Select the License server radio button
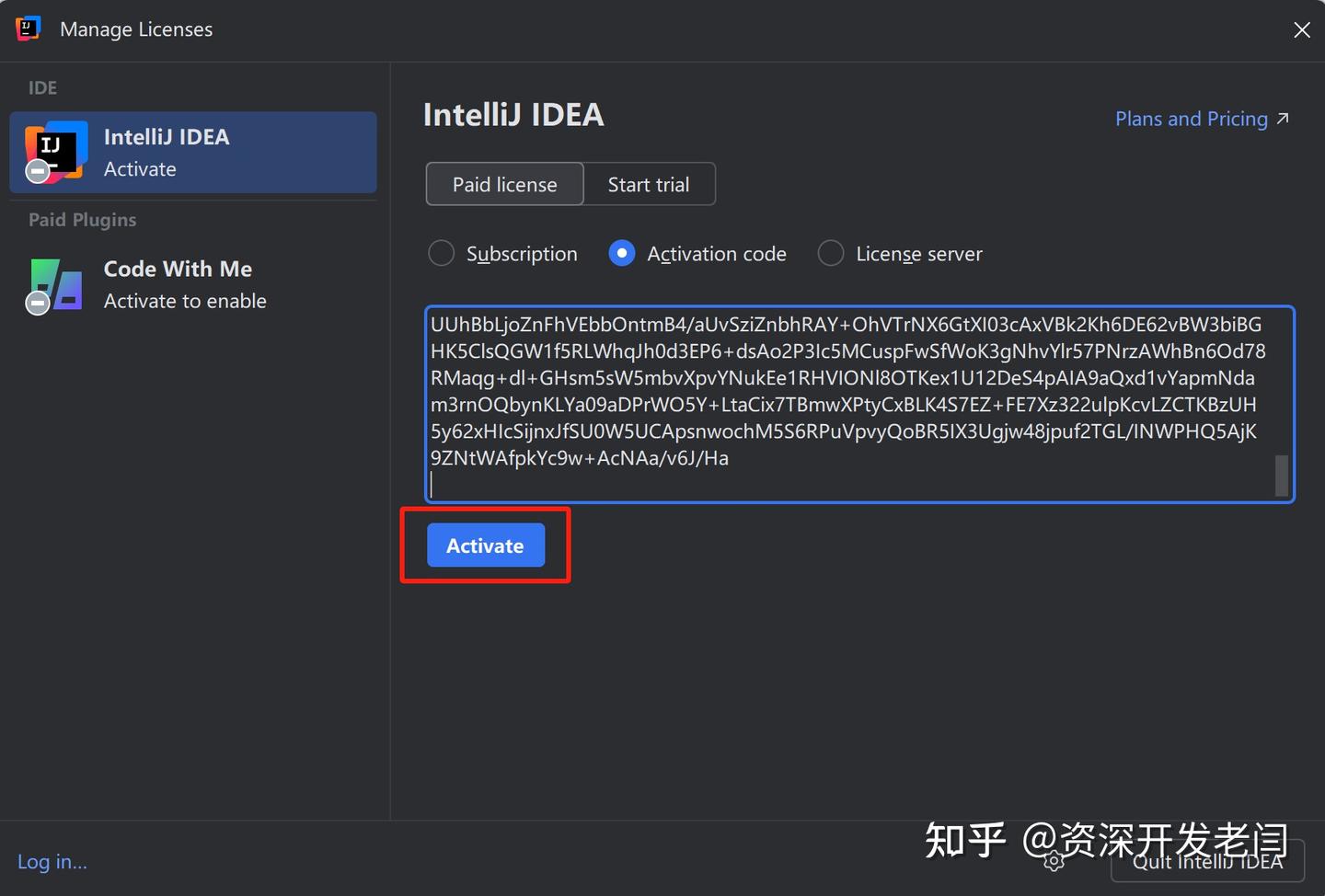1325x896 pixels. tap(831, 253)
